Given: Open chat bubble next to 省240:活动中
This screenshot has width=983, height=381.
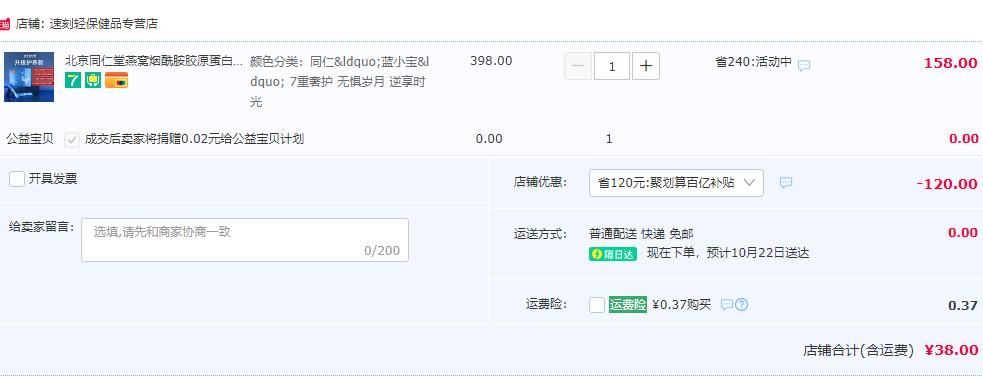Looking at the screenshot, I should tap(804, 65).
